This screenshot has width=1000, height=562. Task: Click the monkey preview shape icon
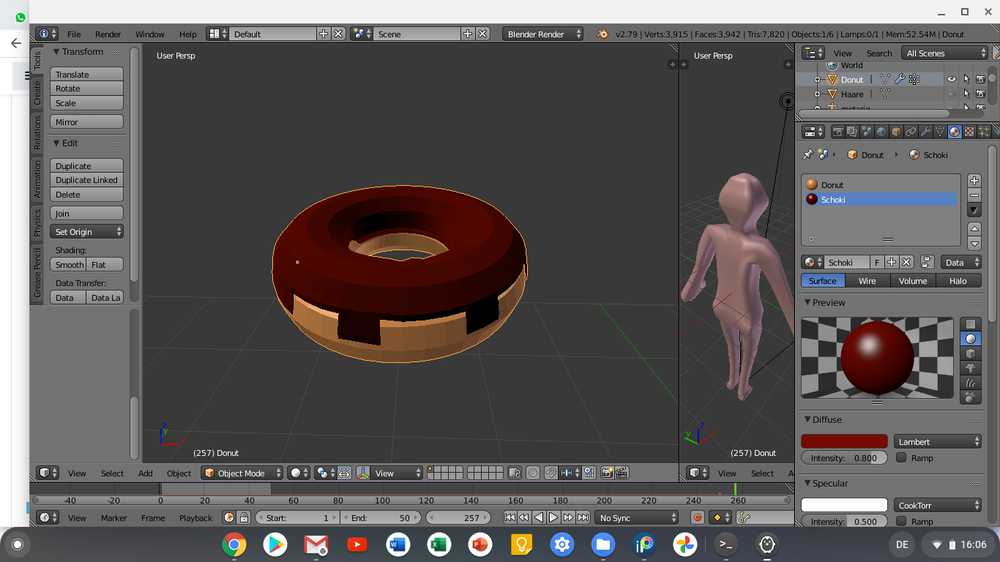[x=970, y=369]
